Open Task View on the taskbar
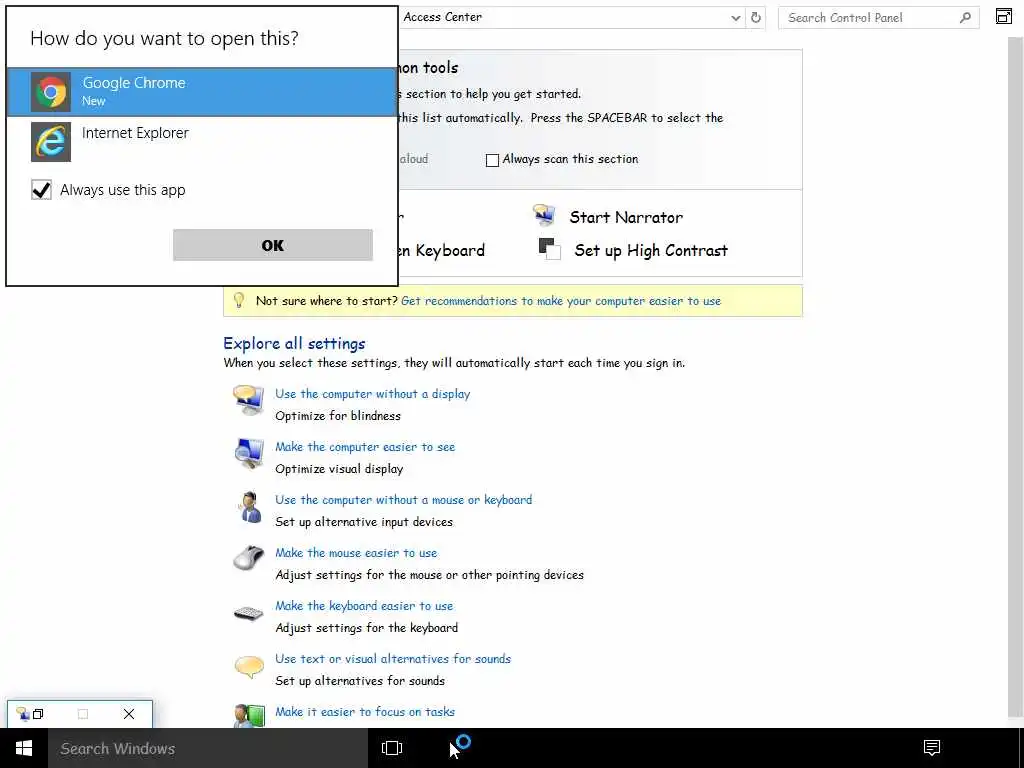Screen dimensions: 1024x768 [392, 748]
